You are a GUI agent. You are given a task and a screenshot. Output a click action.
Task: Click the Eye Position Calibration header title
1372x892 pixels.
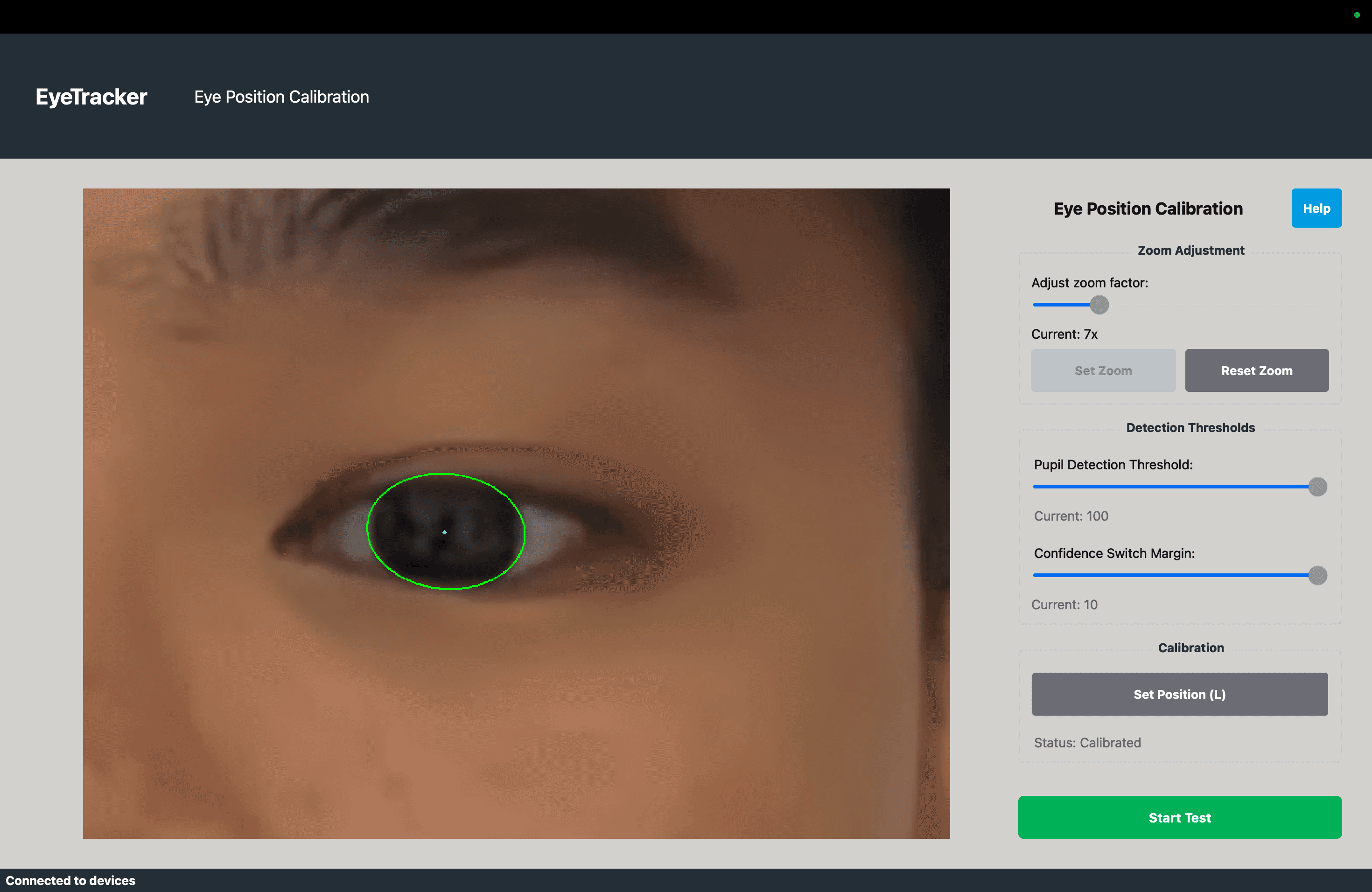point(281,97)
